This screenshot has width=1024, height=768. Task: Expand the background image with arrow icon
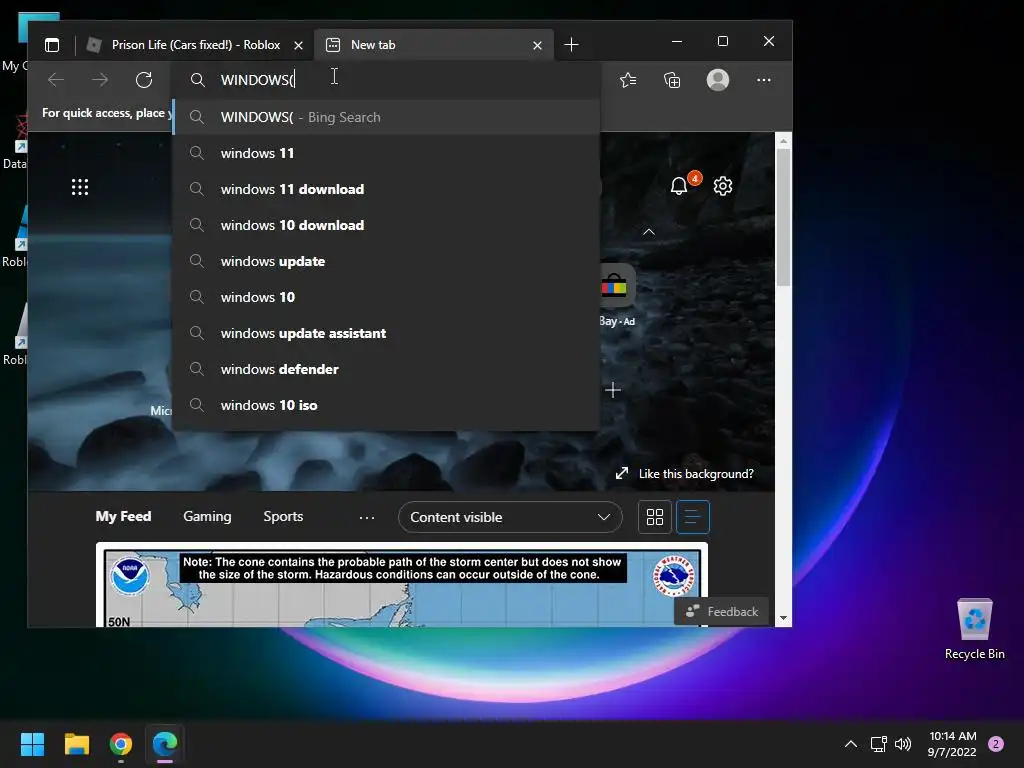click(x=622, y=473)
